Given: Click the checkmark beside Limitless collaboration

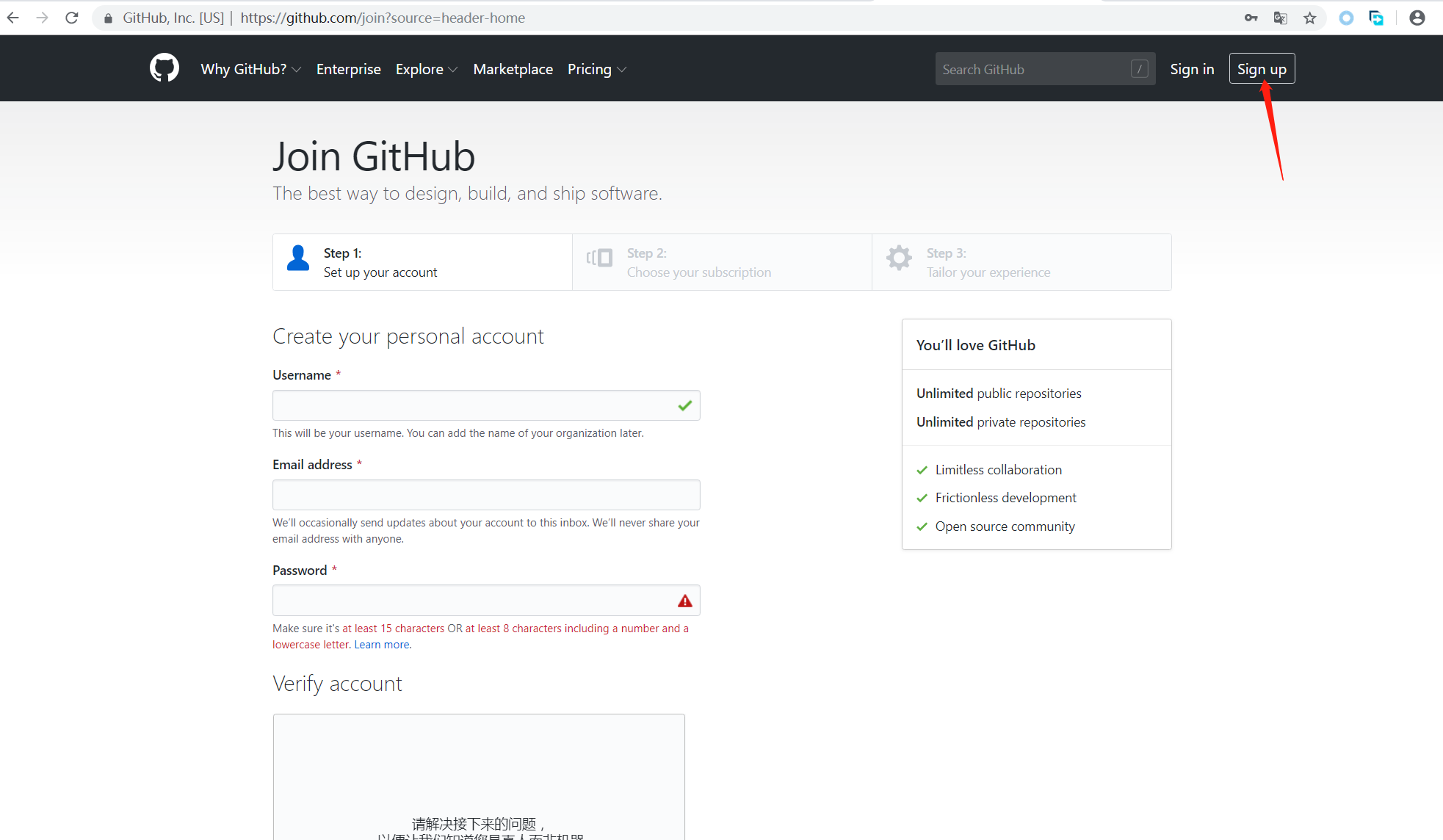Looking at the screenshot, I should coord(922,470).
